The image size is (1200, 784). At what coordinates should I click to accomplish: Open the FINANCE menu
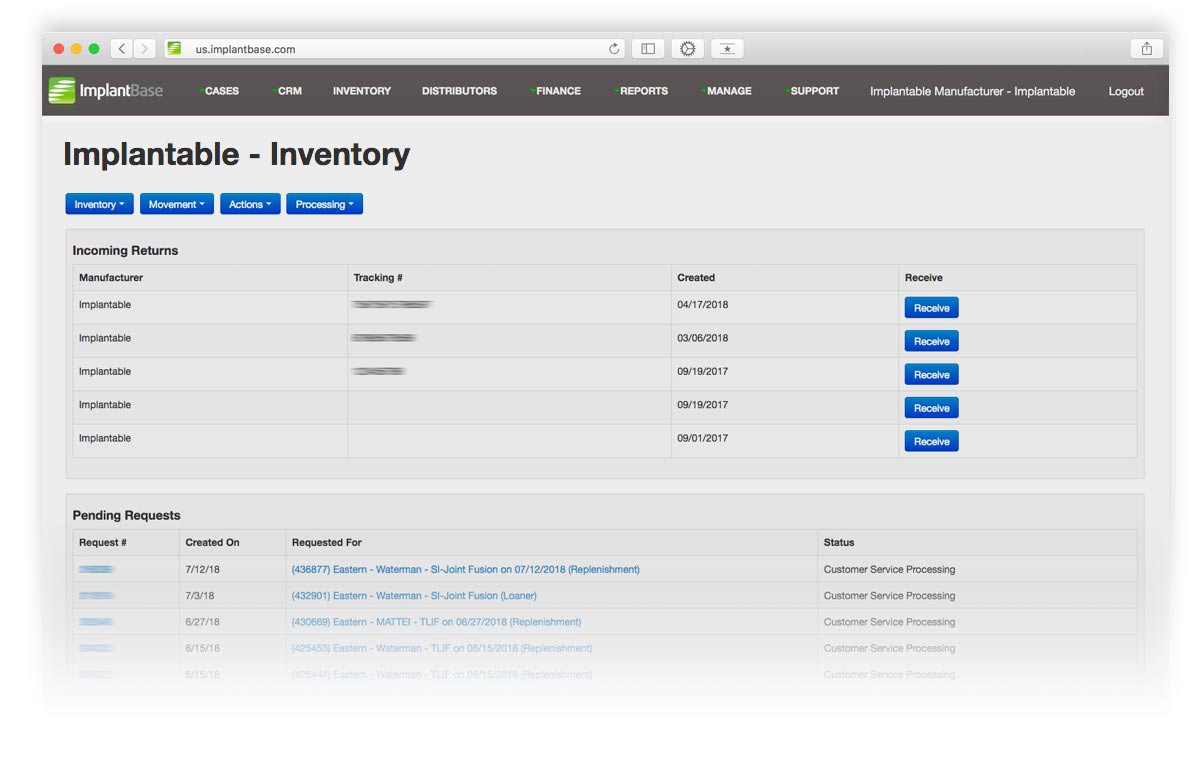click(557, 91)
